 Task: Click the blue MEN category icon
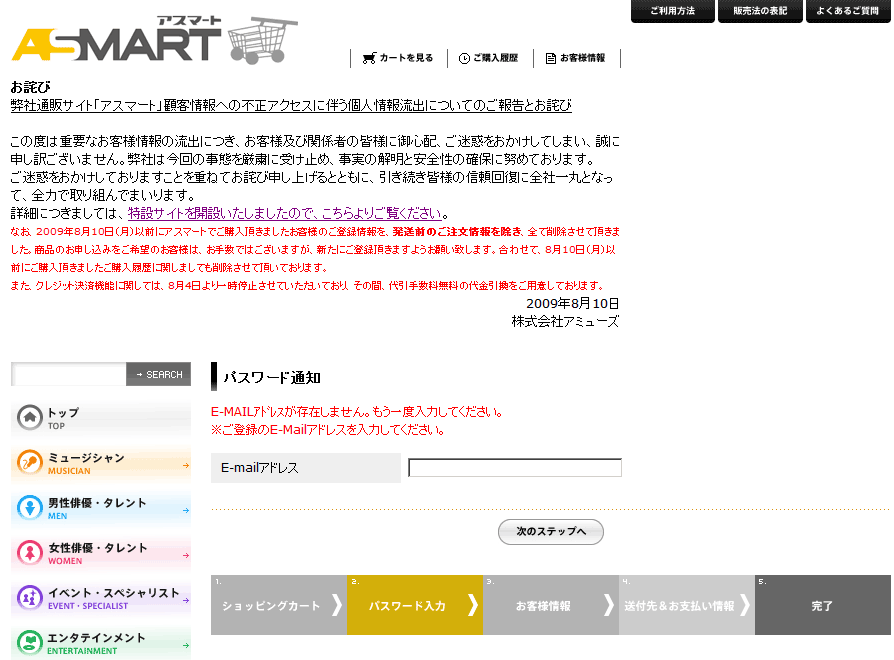(30, 508)
